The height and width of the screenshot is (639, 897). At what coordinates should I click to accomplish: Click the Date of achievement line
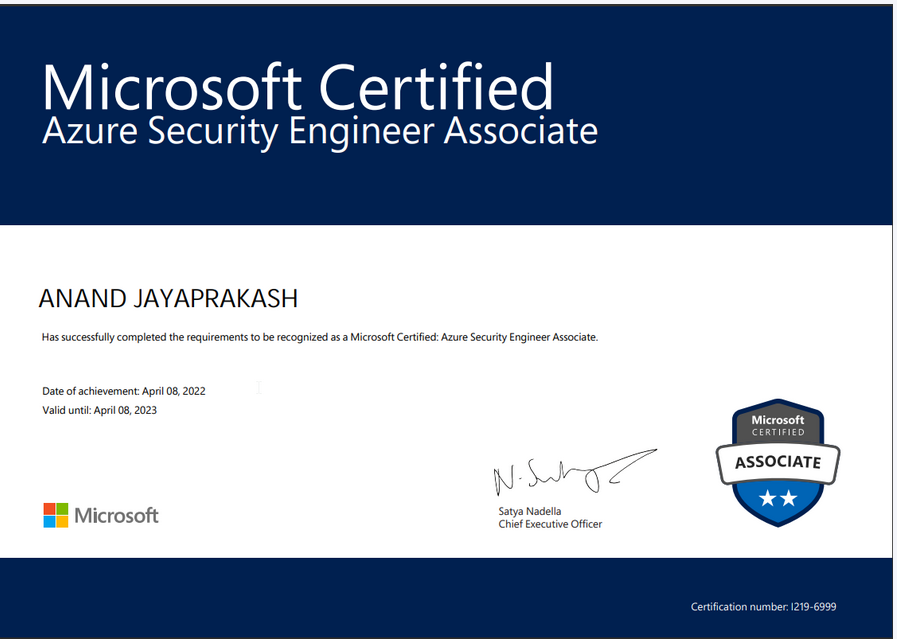click(x=124, y=391)
